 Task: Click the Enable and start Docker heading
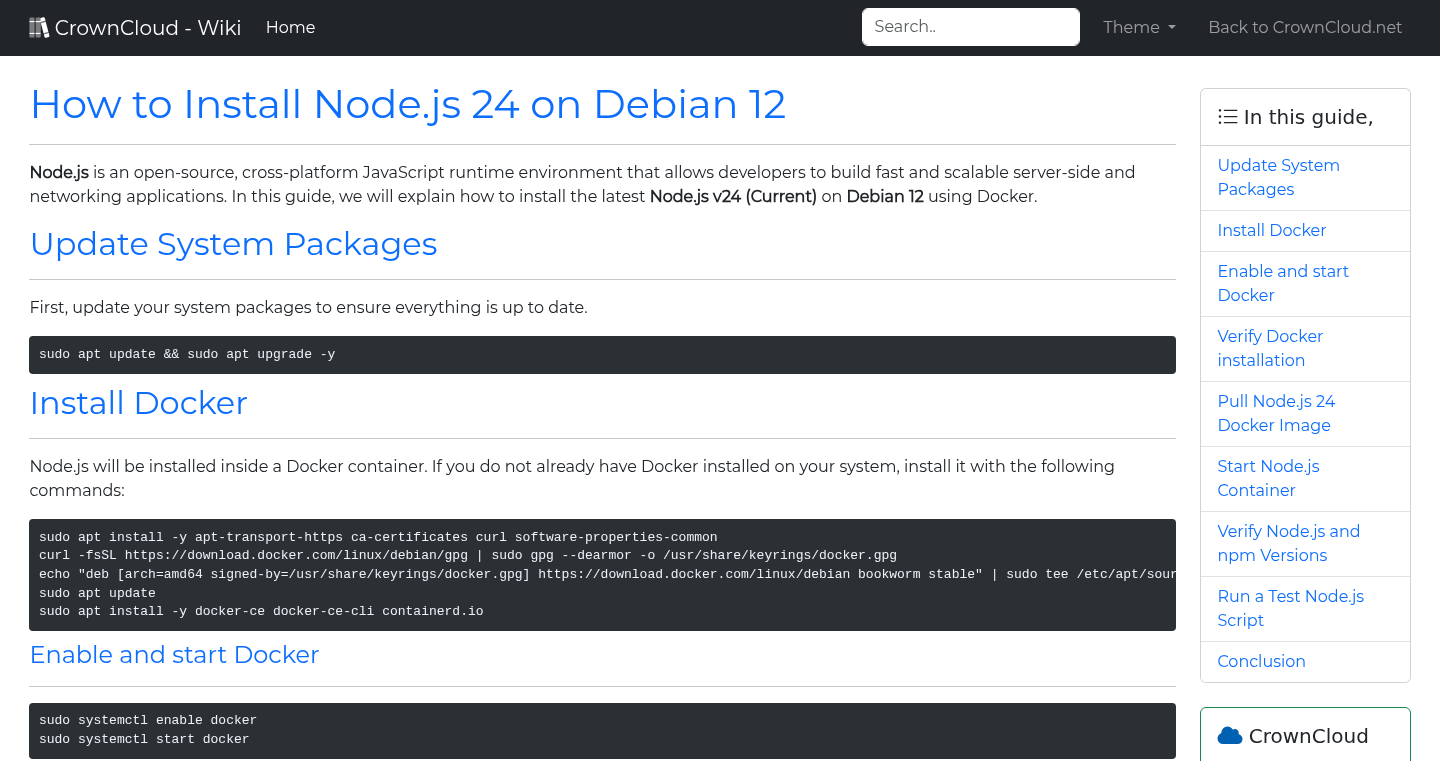174,654
